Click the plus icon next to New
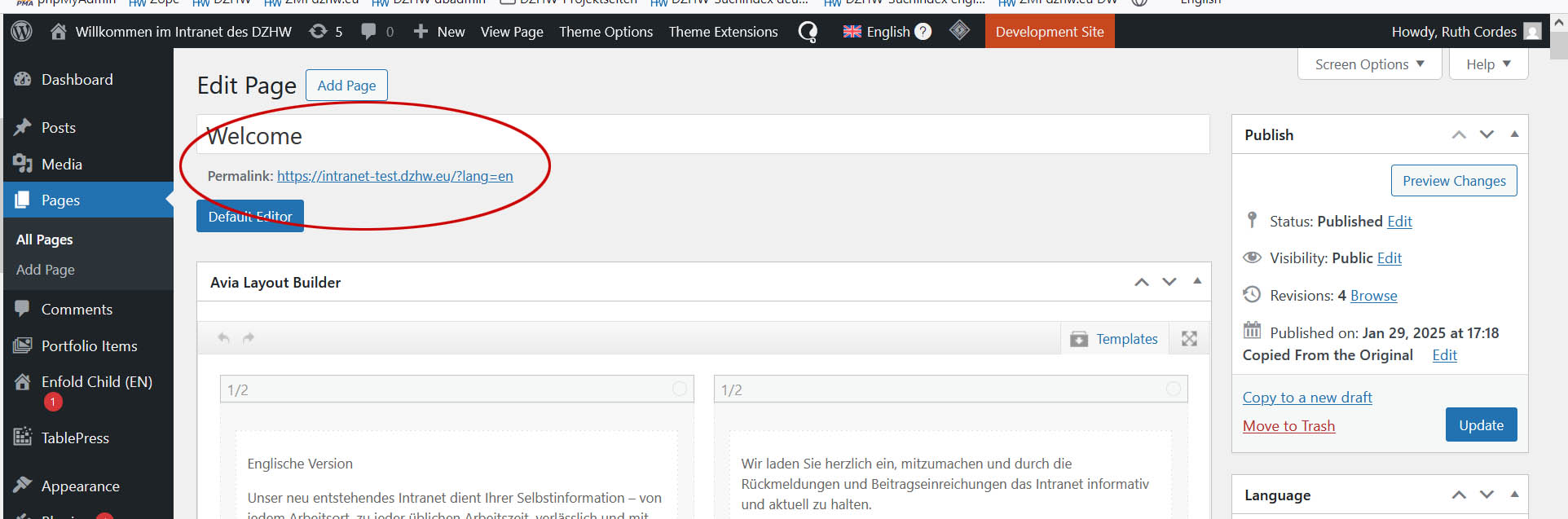Screen dimensions: 1568x519 point(421,32)
